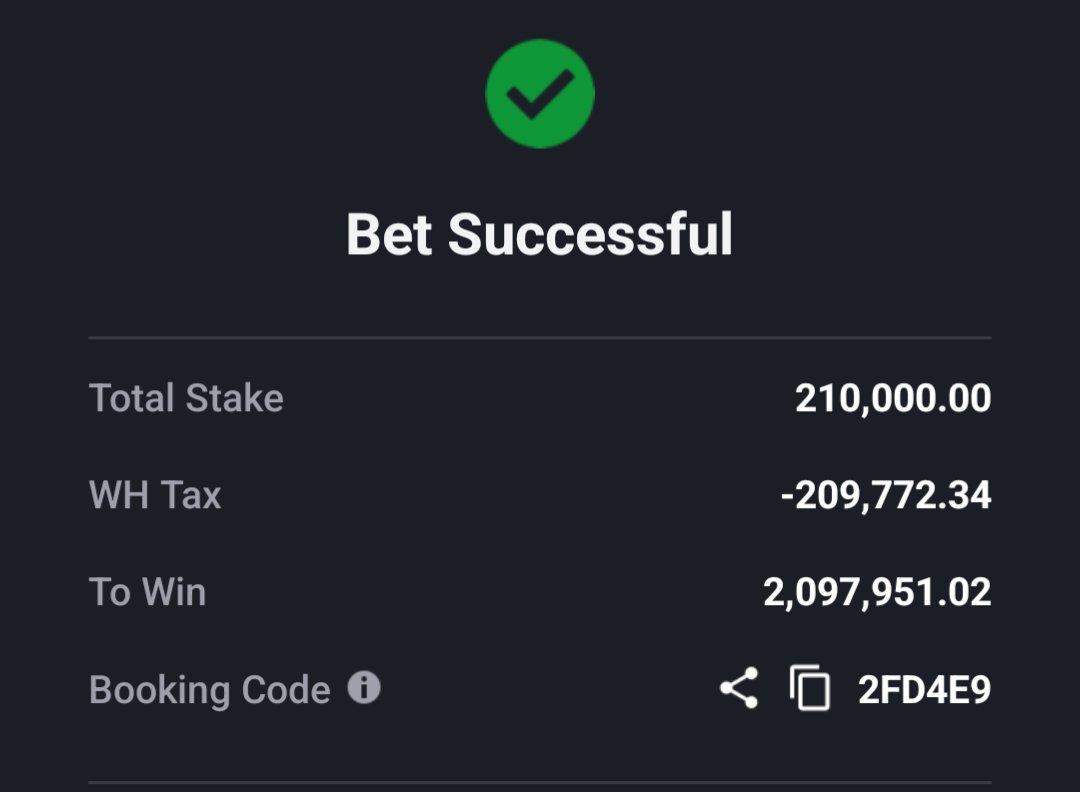Select the booking code 2FD4E9 text

924,689
